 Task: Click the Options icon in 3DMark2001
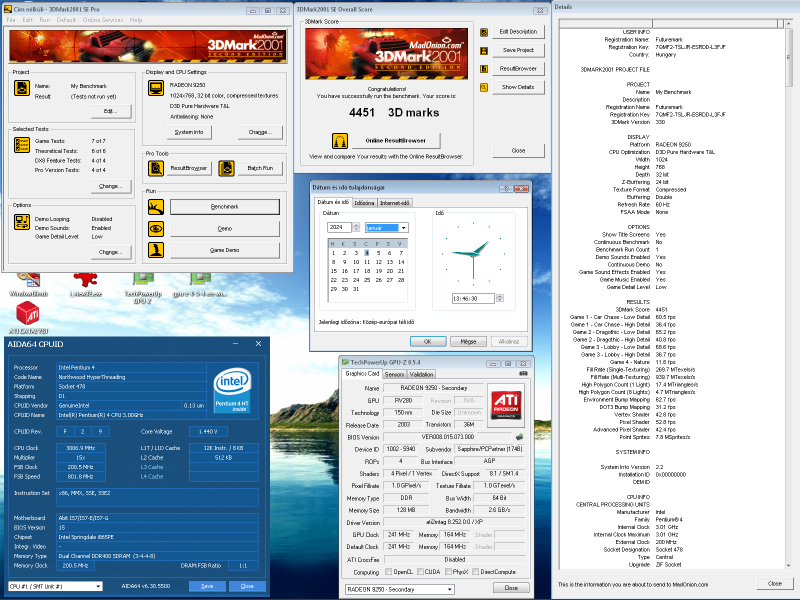pos(21,222)
